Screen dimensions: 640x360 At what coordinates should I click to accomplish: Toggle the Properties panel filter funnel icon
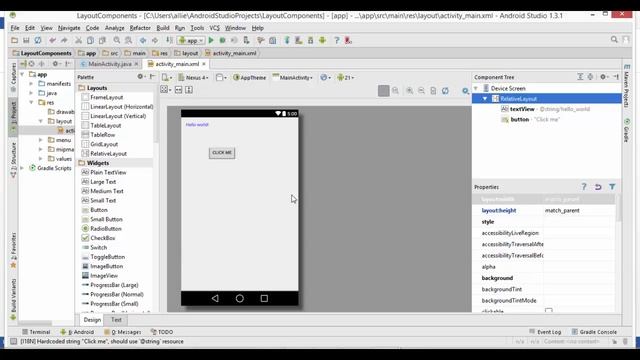coord(612,187)
